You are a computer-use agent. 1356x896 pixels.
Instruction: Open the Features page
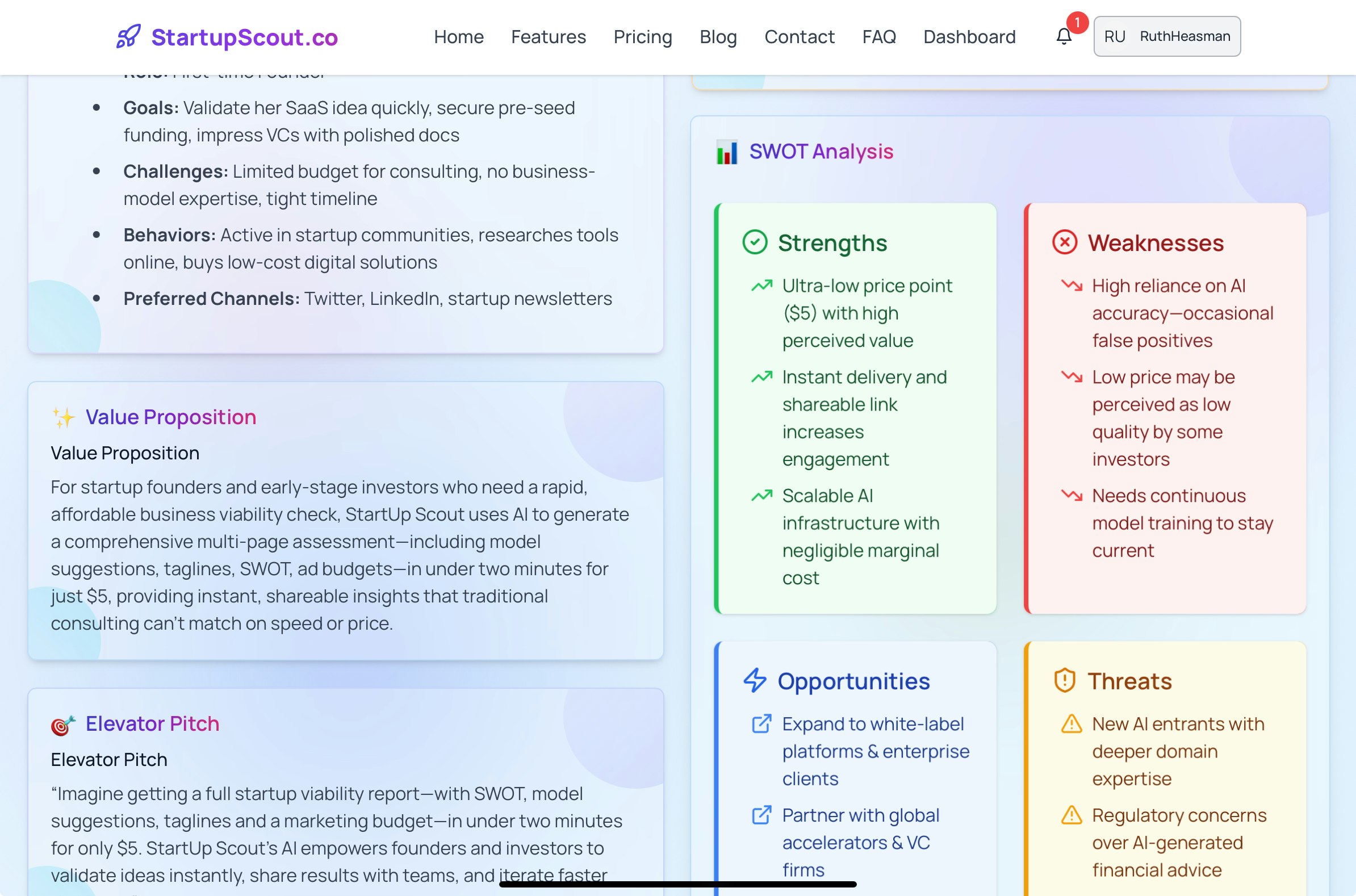[x=549, y=36]
